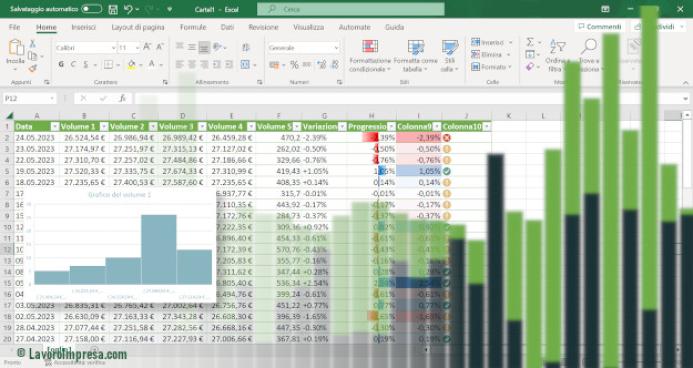
Task: Click row header 20
Action: [x=7, y=339]
